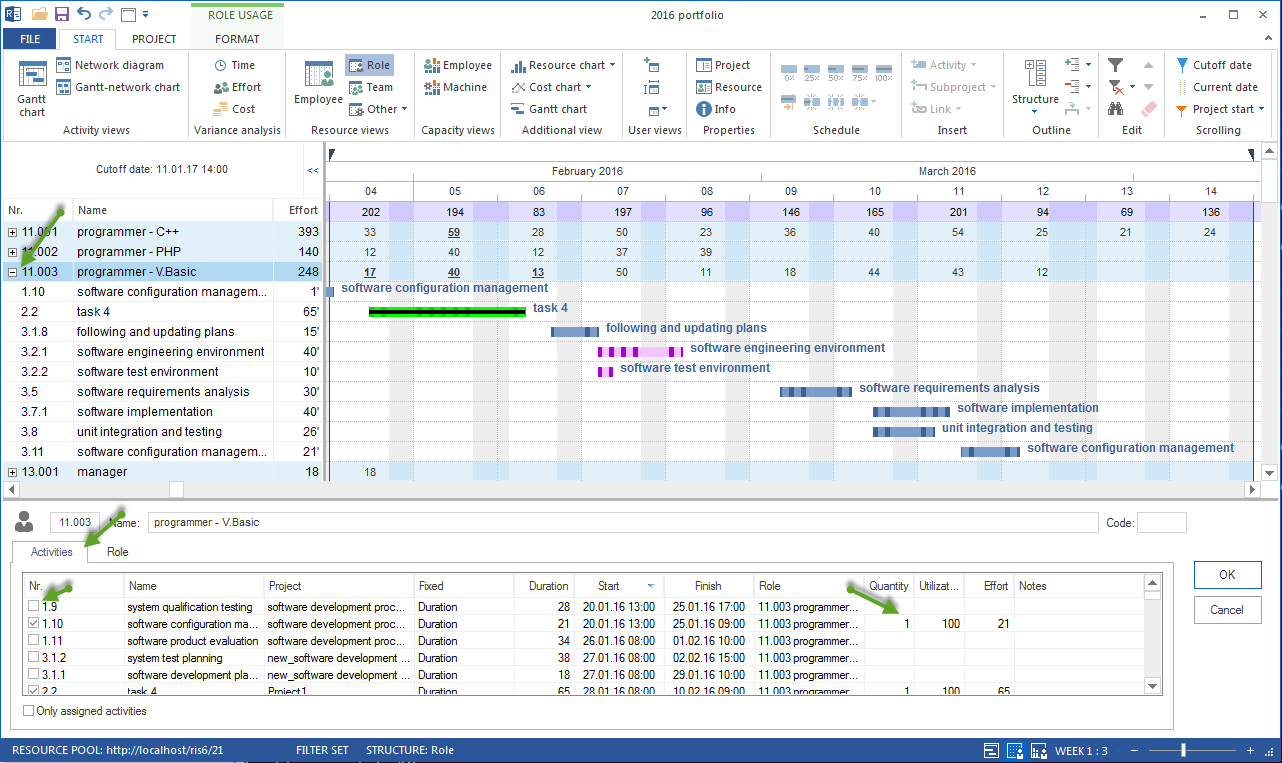Click the OK button
This screenshot has width=1282, height=763.
(1227, 574)
